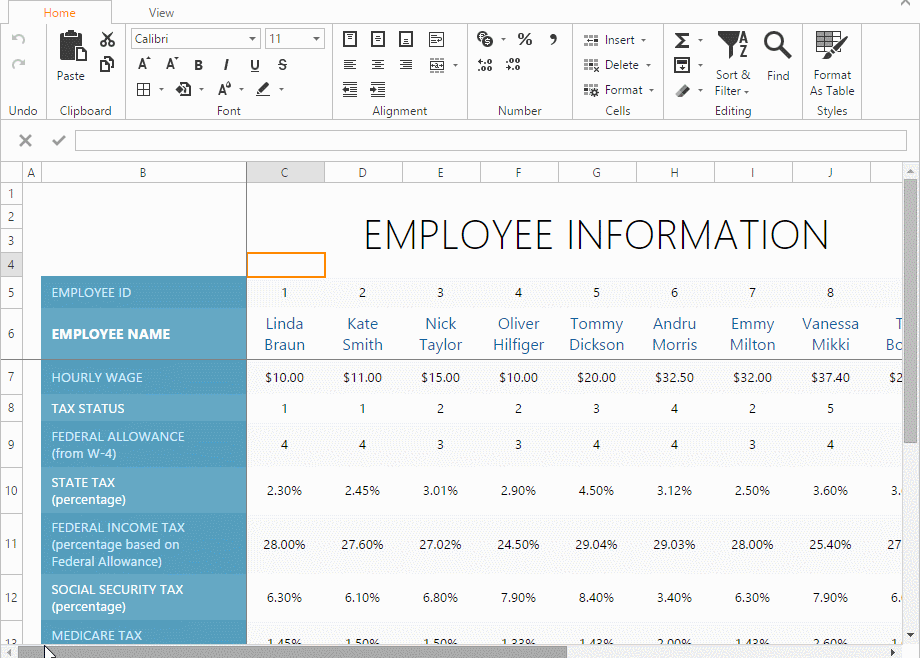
Task: Cut selection with the scissors icon
Action: coord(107,40)
